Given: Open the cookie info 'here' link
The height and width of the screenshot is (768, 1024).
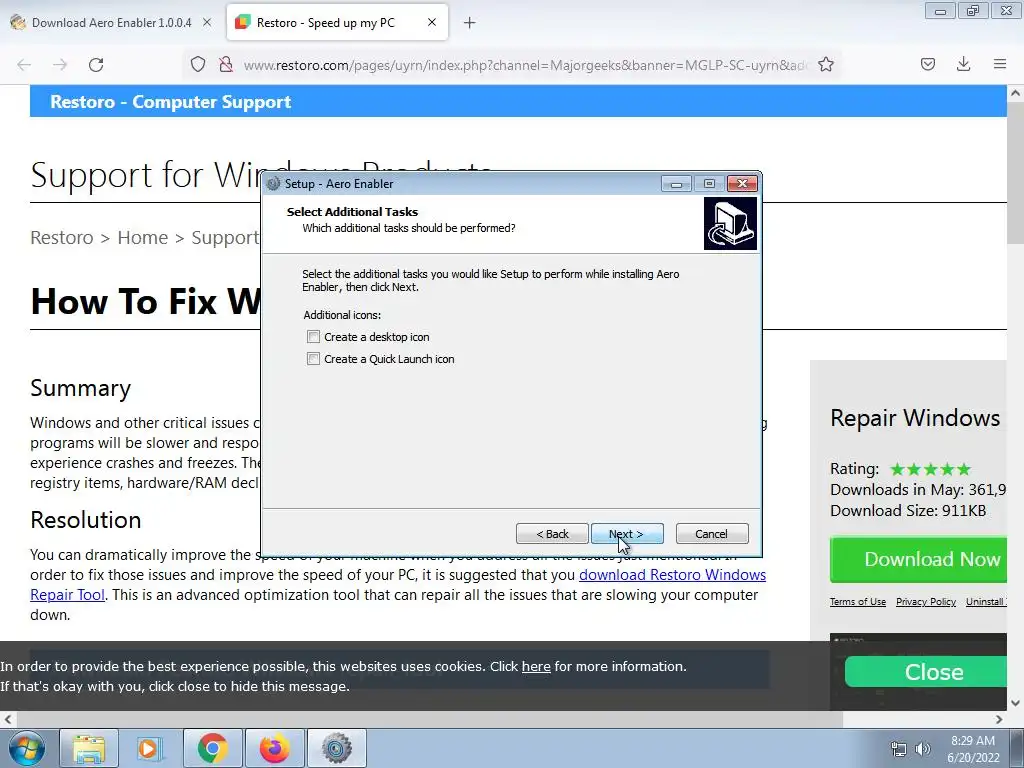Looking at the screenshot, I should [x=536, y=666].
